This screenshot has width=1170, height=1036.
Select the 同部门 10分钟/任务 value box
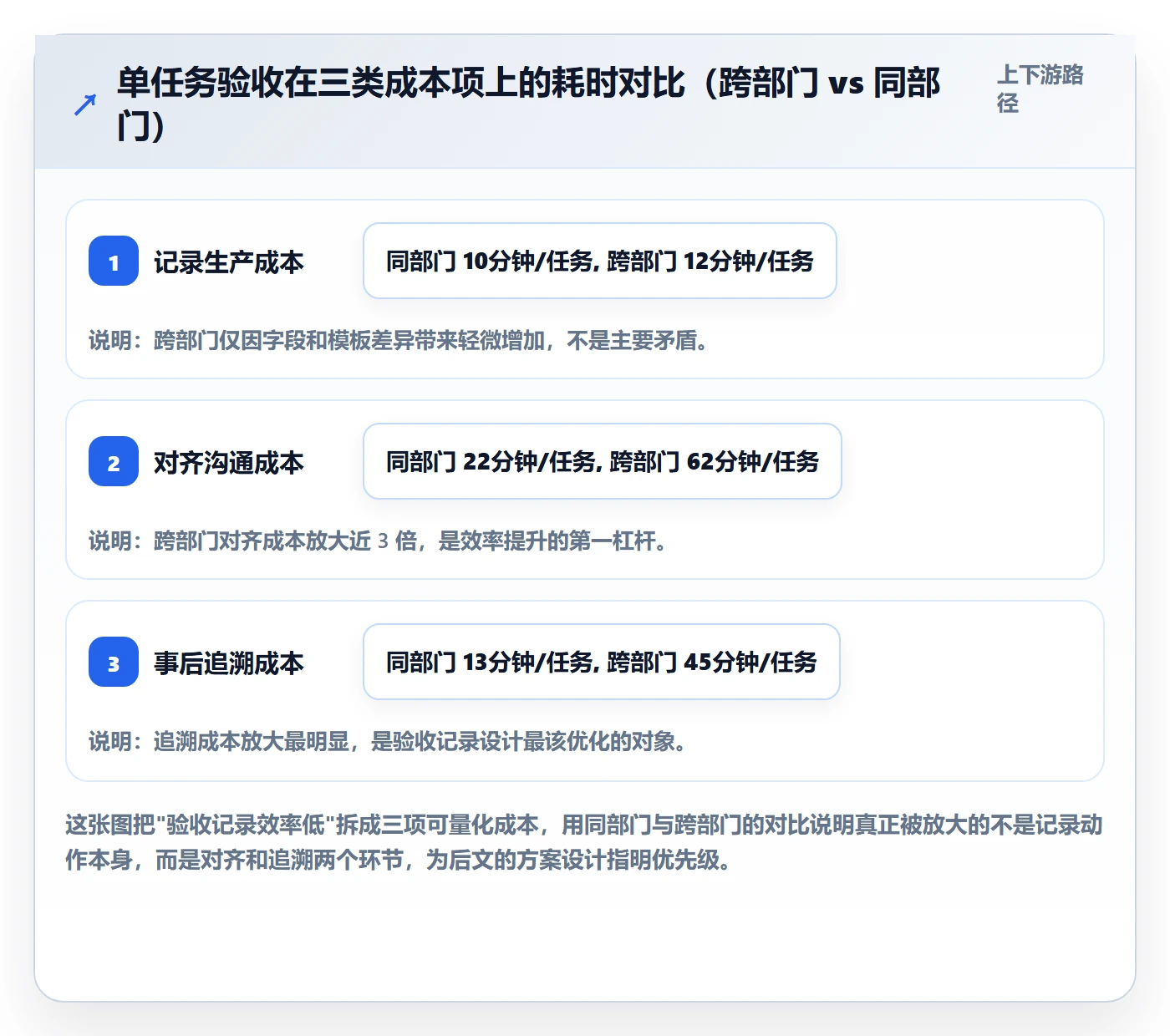[x=600, y=261]
